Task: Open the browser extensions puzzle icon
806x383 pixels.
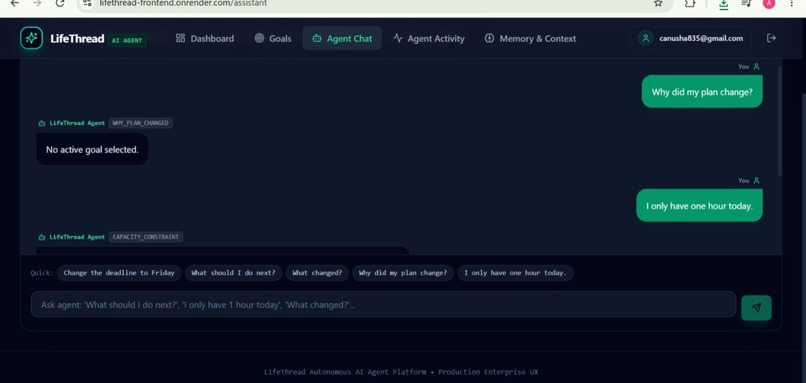Action: pos(690,4)
